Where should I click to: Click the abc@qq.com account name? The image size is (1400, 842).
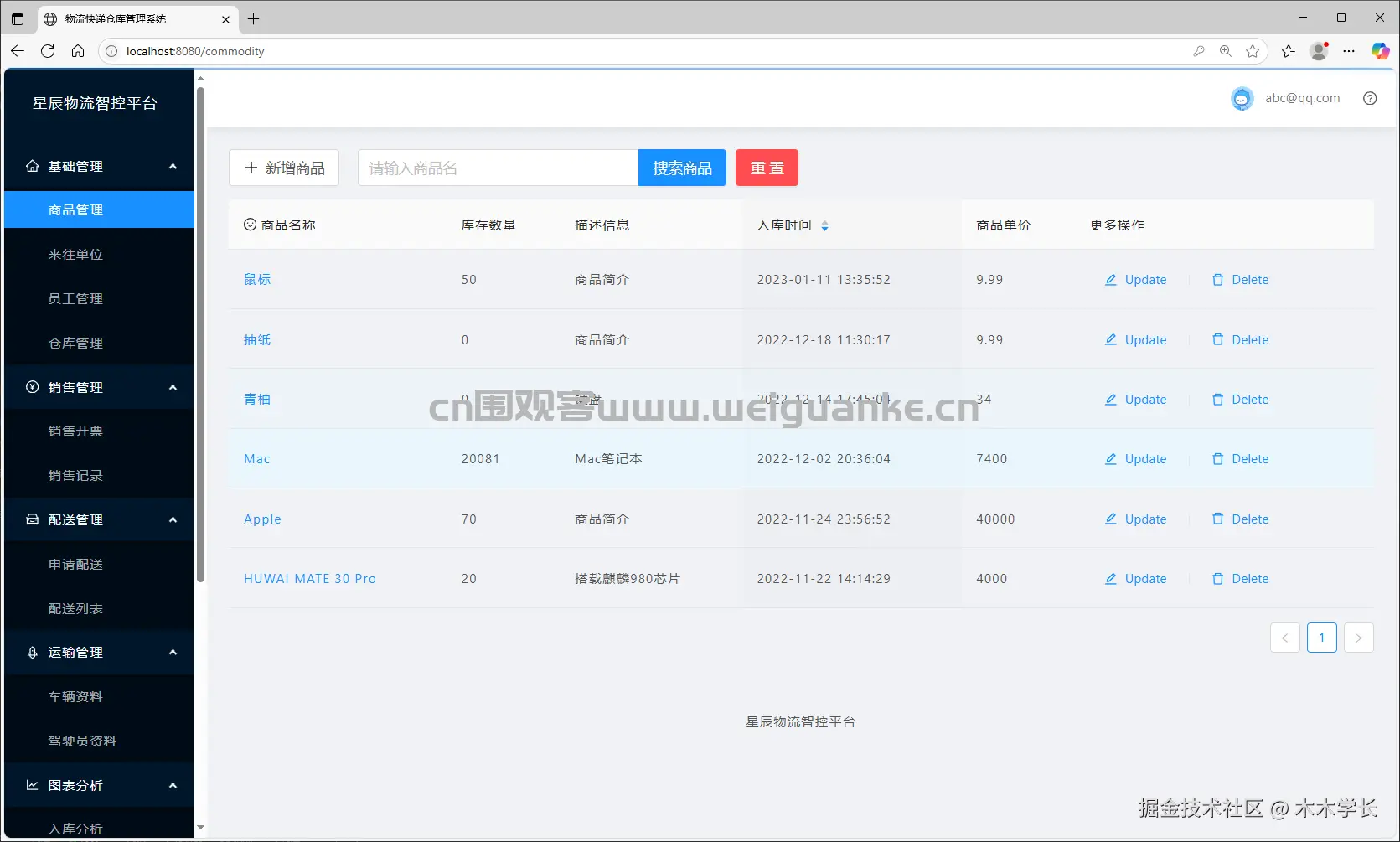[x=1302, y=98]
